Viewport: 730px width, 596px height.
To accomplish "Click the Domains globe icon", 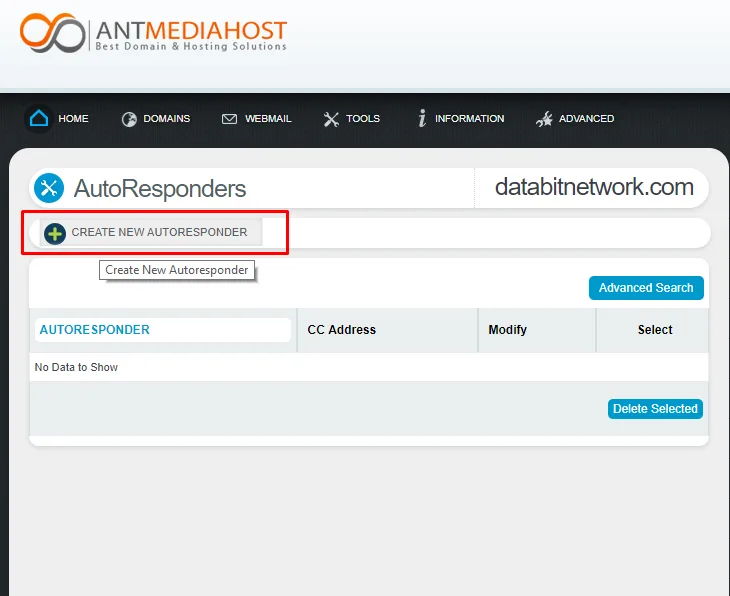I will tap(129, 119).
